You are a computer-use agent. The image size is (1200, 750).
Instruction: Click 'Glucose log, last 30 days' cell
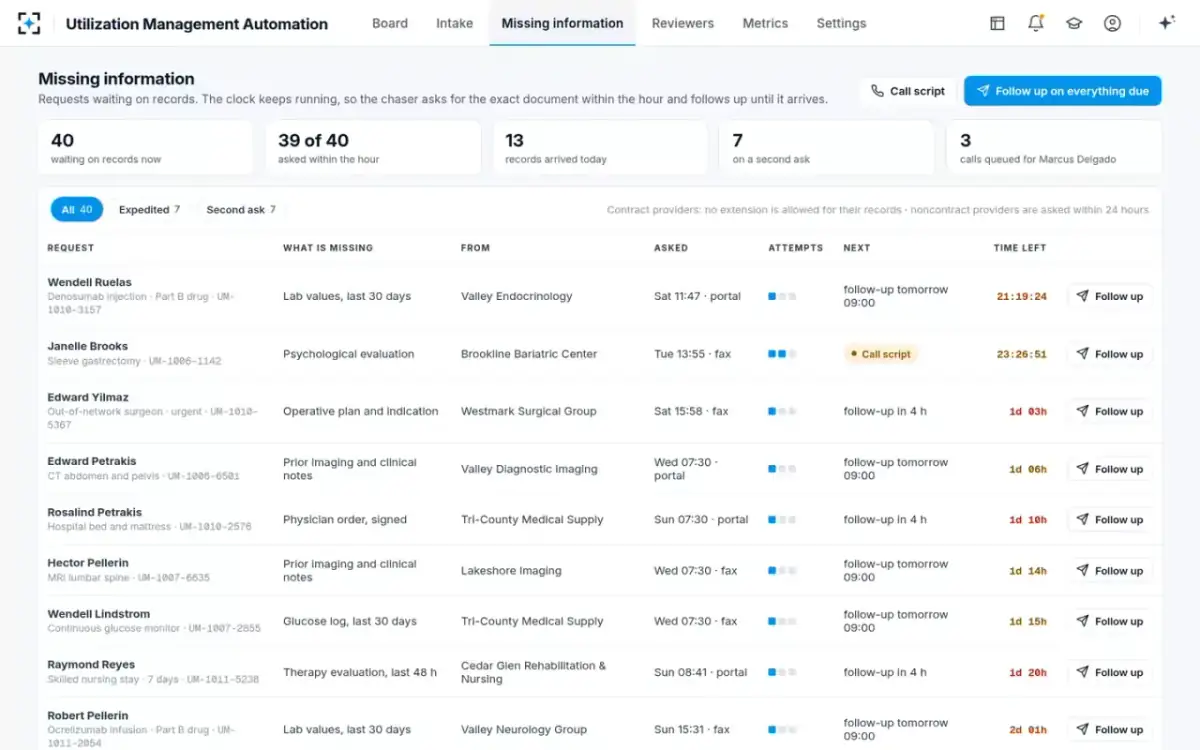[349, 621]
